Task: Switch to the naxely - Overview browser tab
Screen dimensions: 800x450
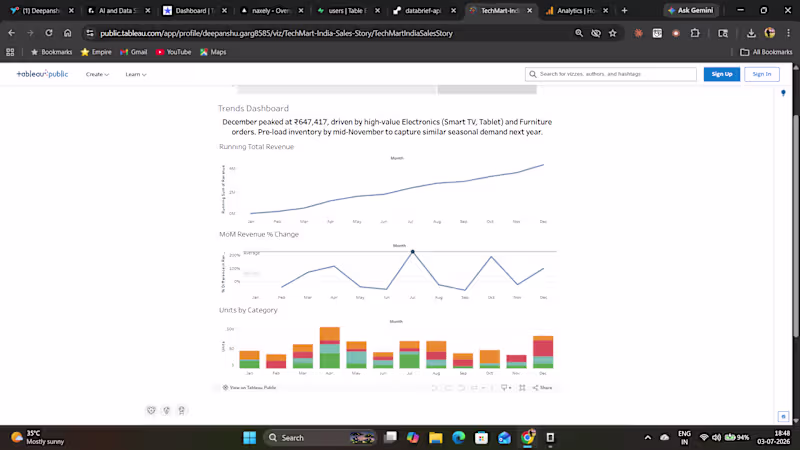Action: tap(270, 10)
